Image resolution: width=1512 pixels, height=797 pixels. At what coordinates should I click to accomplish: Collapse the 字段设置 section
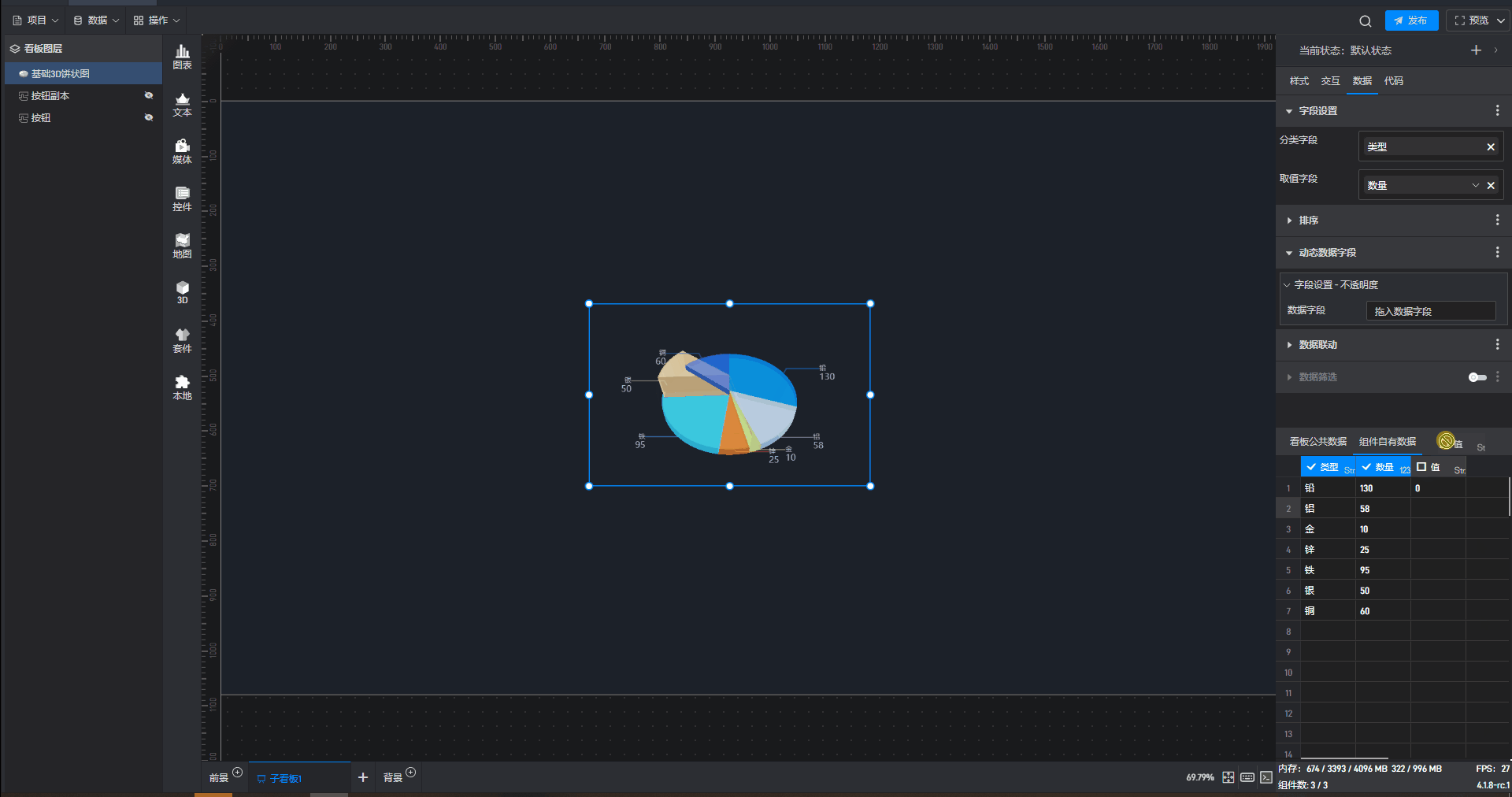coord(1289,111)
